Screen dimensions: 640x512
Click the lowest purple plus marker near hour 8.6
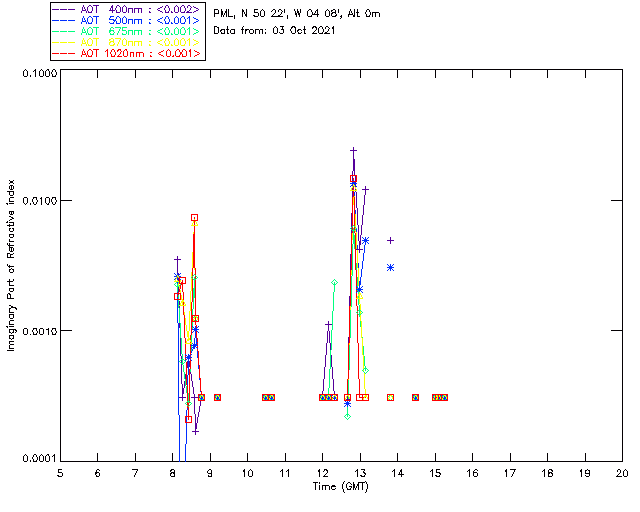coord(196,432)
